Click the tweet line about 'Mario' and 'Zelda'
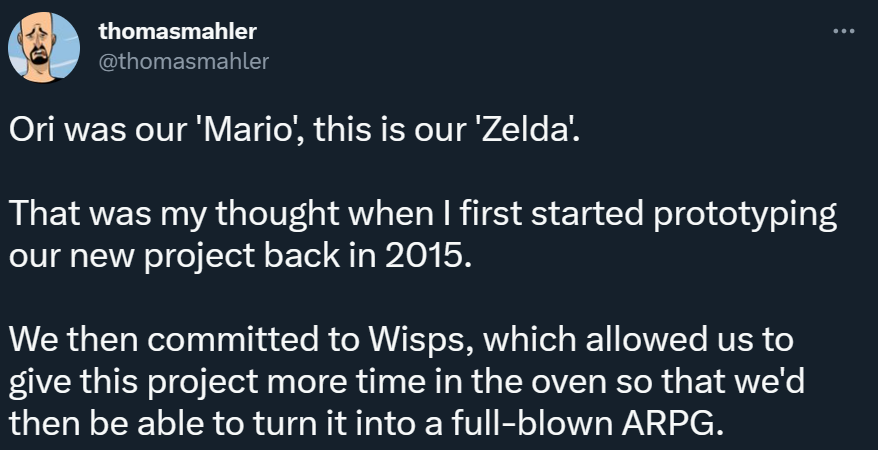The width and height of the screenshot is (878, 450). pyautogui.click(x=294, y=134)
